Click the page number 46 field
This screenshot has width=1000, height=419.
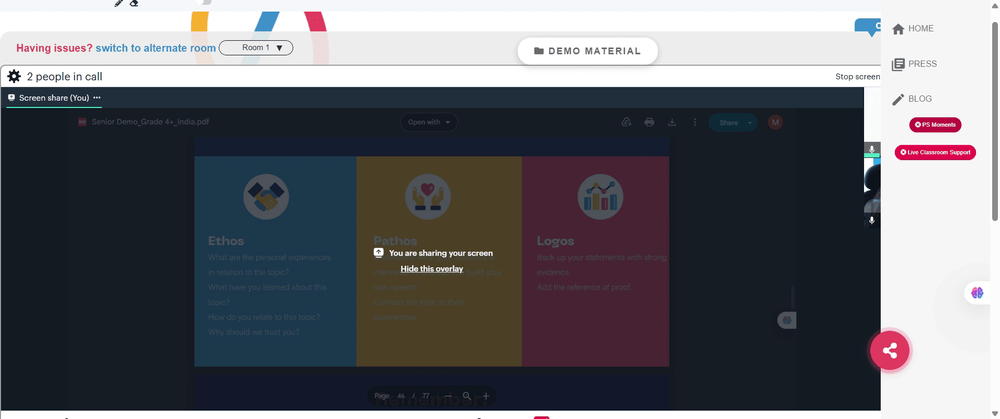click(401, 396)
